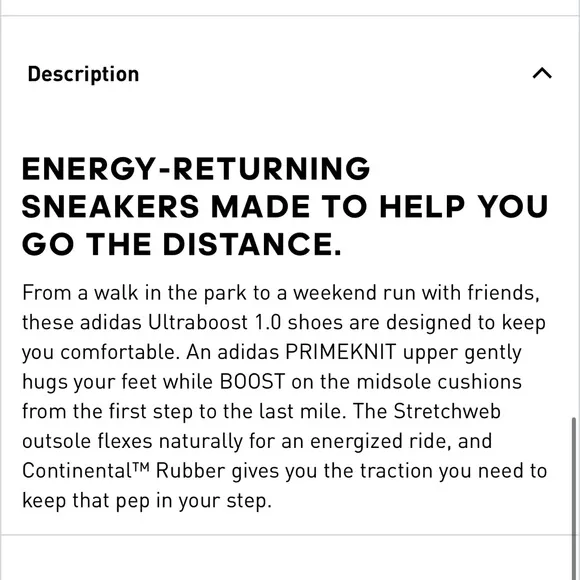Click the Ultraboost product name text
The image size is (580, 580).
tap(198, 322)
